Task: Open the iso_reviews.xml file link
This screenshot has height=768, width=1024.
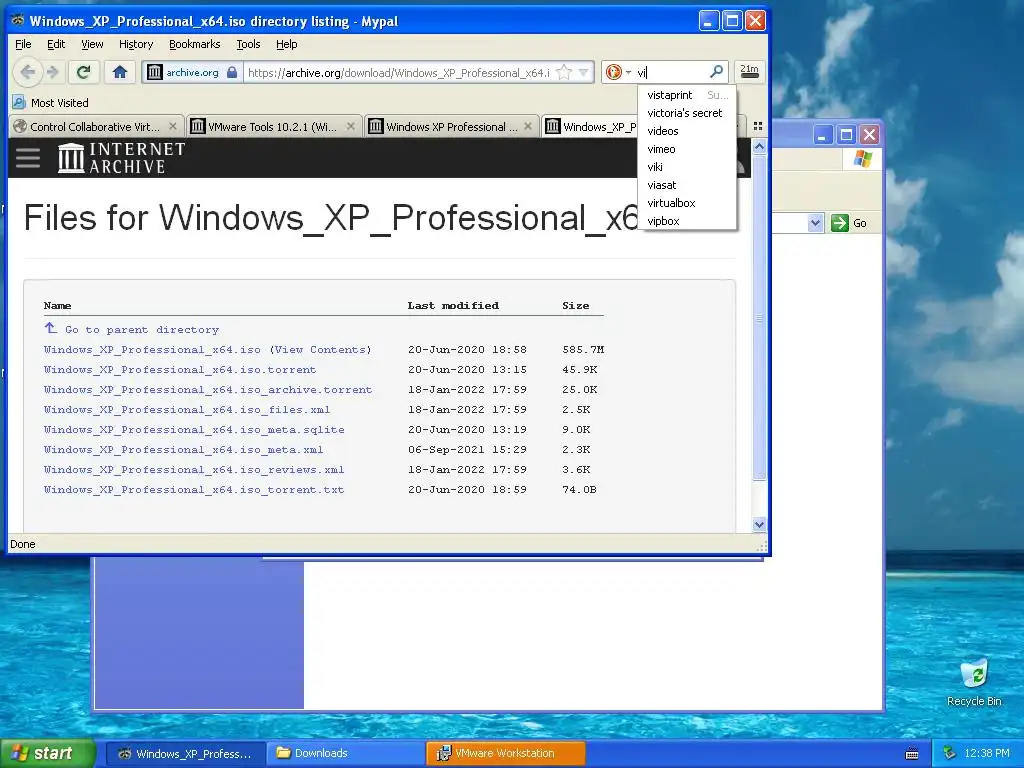Action: click(x=194, y=470)
